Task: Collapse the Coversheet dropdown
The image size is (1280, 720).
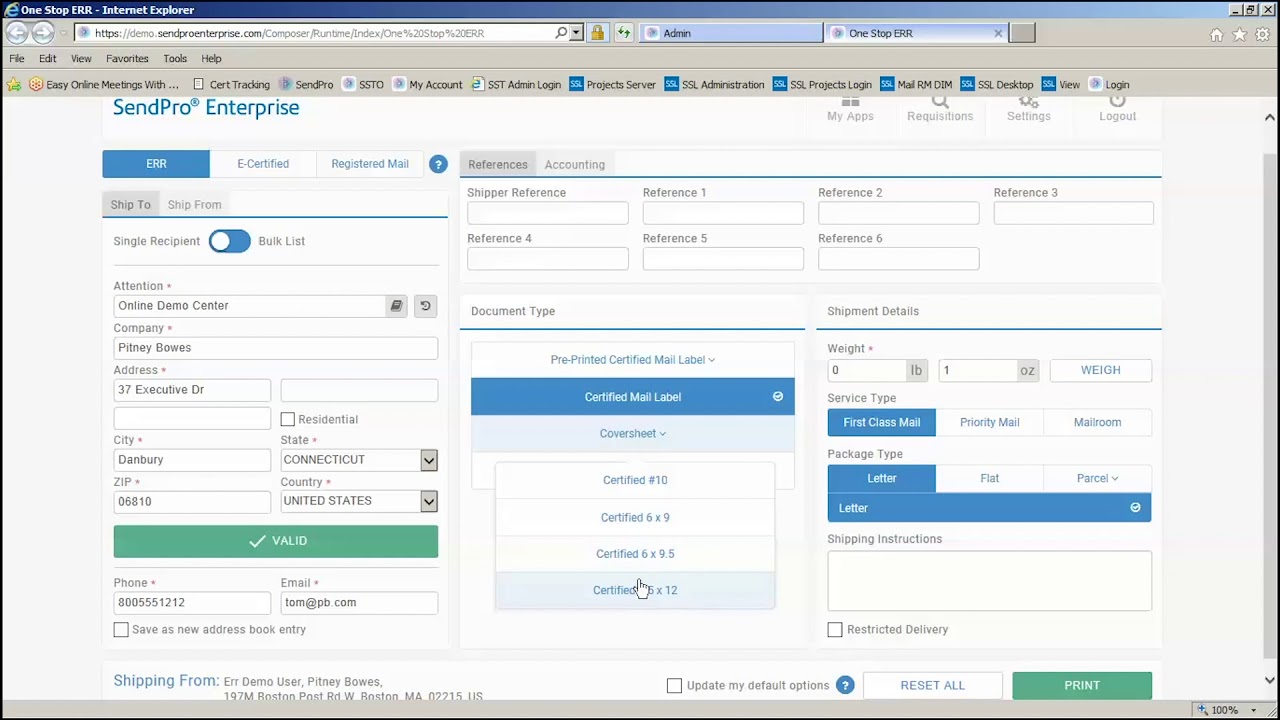Action: (x=633, y=434)
